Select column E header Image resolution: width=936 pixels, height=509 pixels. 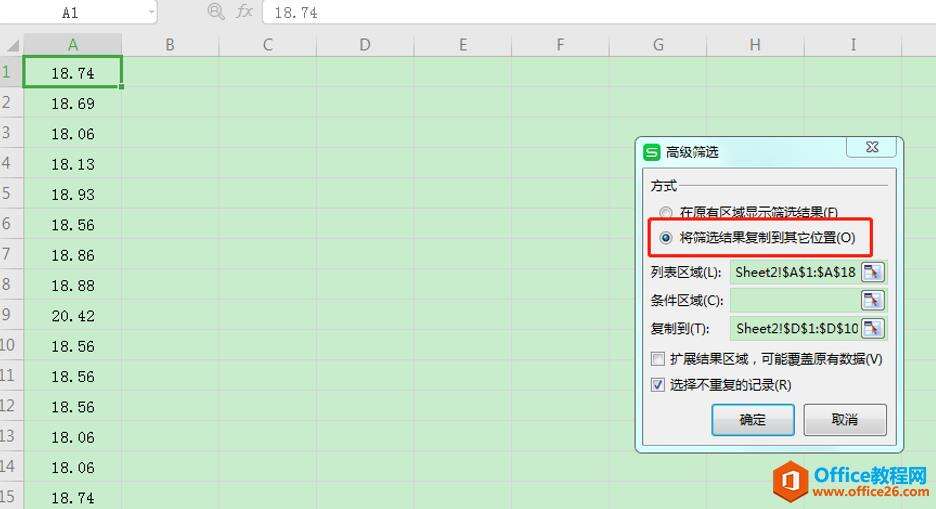(x=463, y=45)
